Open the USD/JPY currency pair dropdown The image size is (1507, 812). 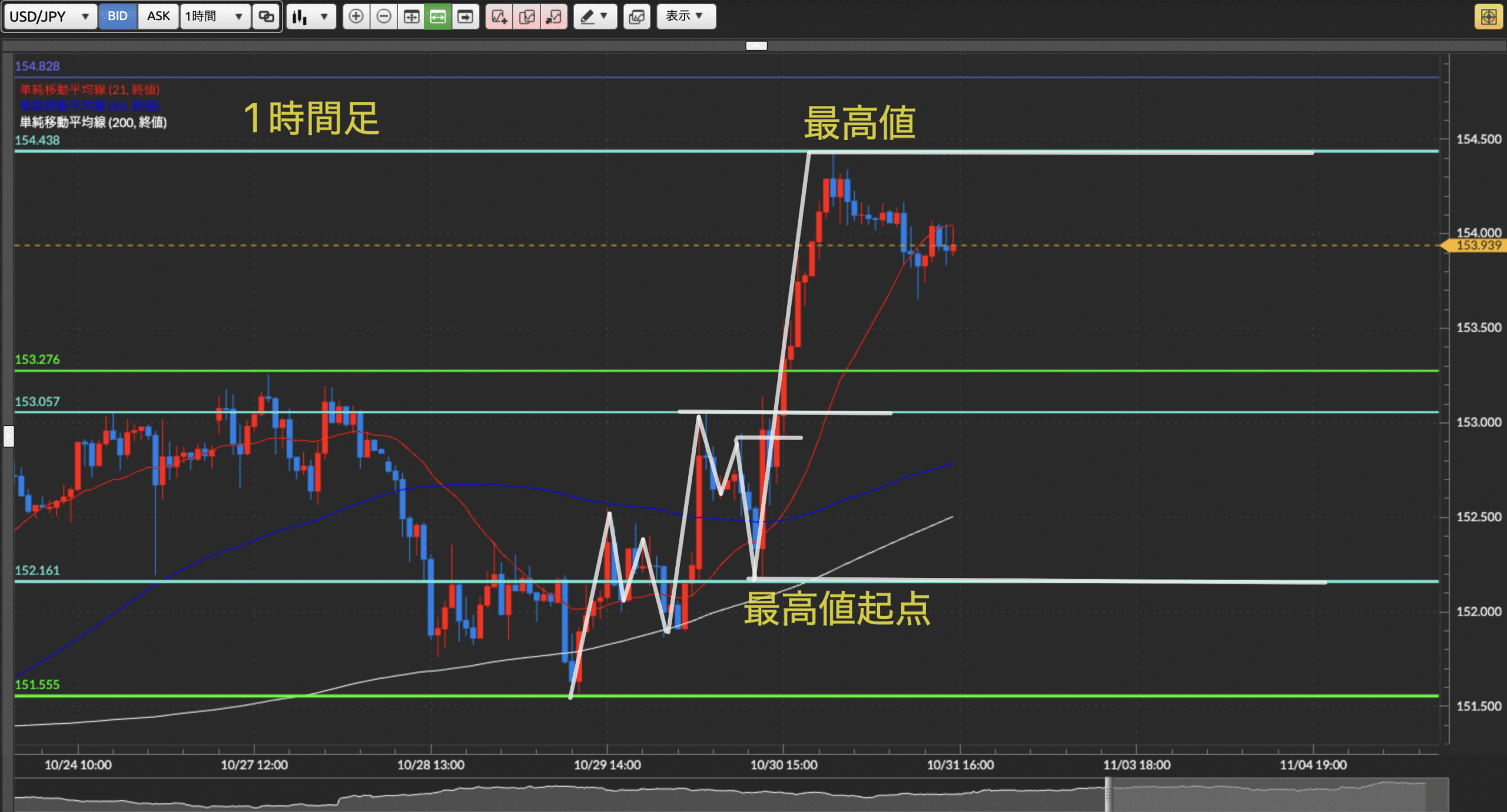tap(49, 16)
